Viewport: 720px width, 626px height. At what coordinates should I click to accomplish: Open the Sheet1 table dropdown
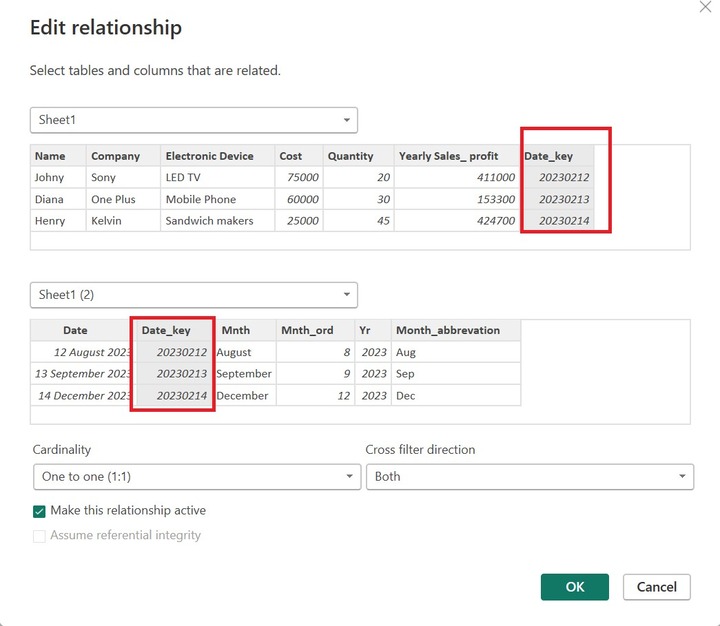194,120
